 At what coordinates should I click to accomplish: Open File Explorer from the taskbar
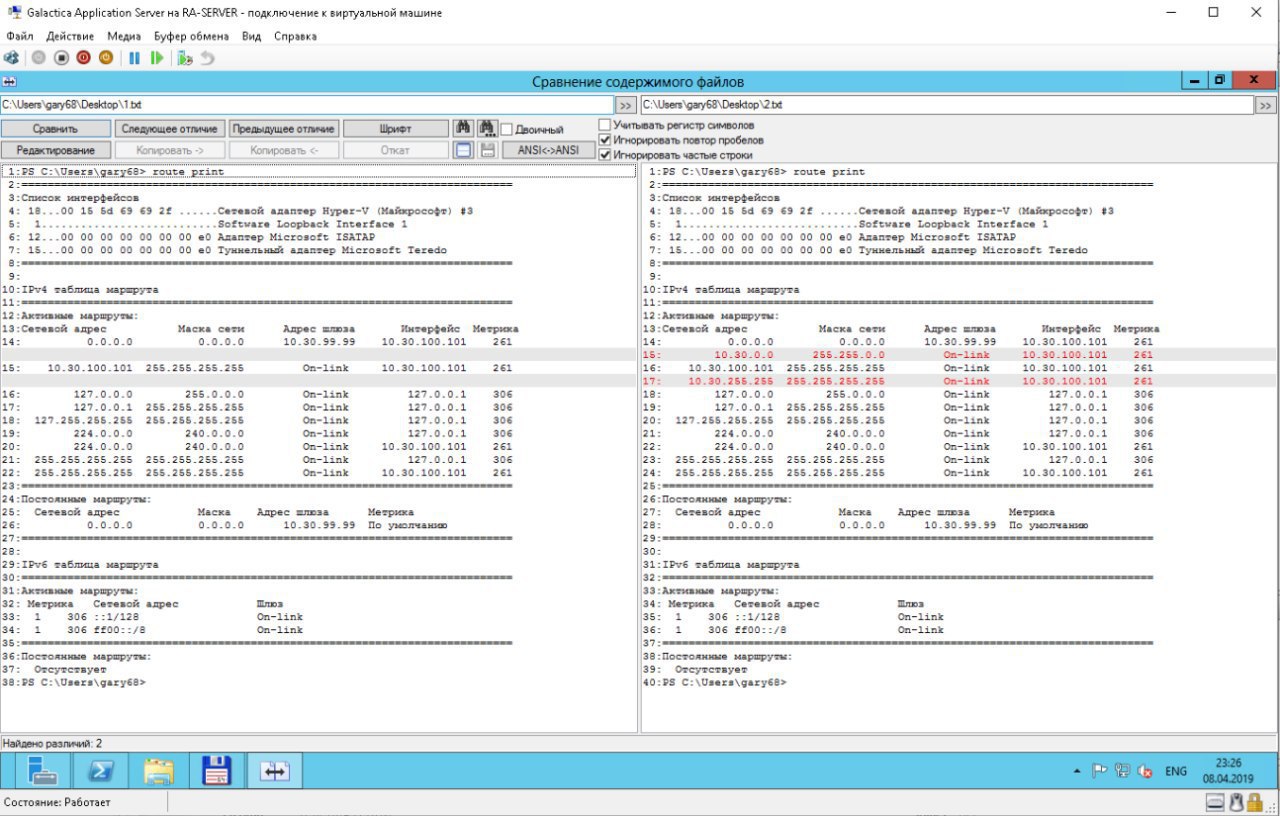159,770
